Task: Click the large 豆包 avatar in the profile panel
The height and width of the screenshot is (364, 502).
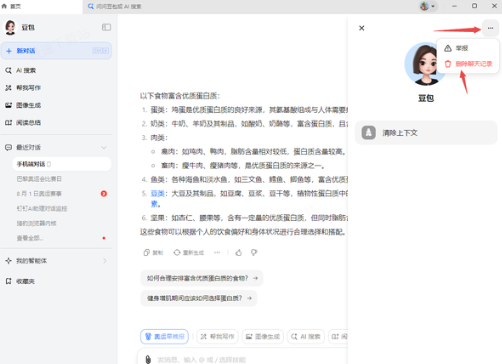Action: [424, 64]
